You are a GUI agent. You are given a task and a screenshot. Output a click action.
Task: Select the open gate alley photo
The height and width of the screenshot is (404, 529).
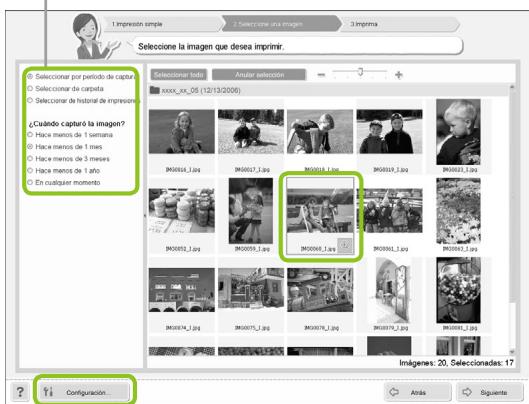[x=390, y=290]
